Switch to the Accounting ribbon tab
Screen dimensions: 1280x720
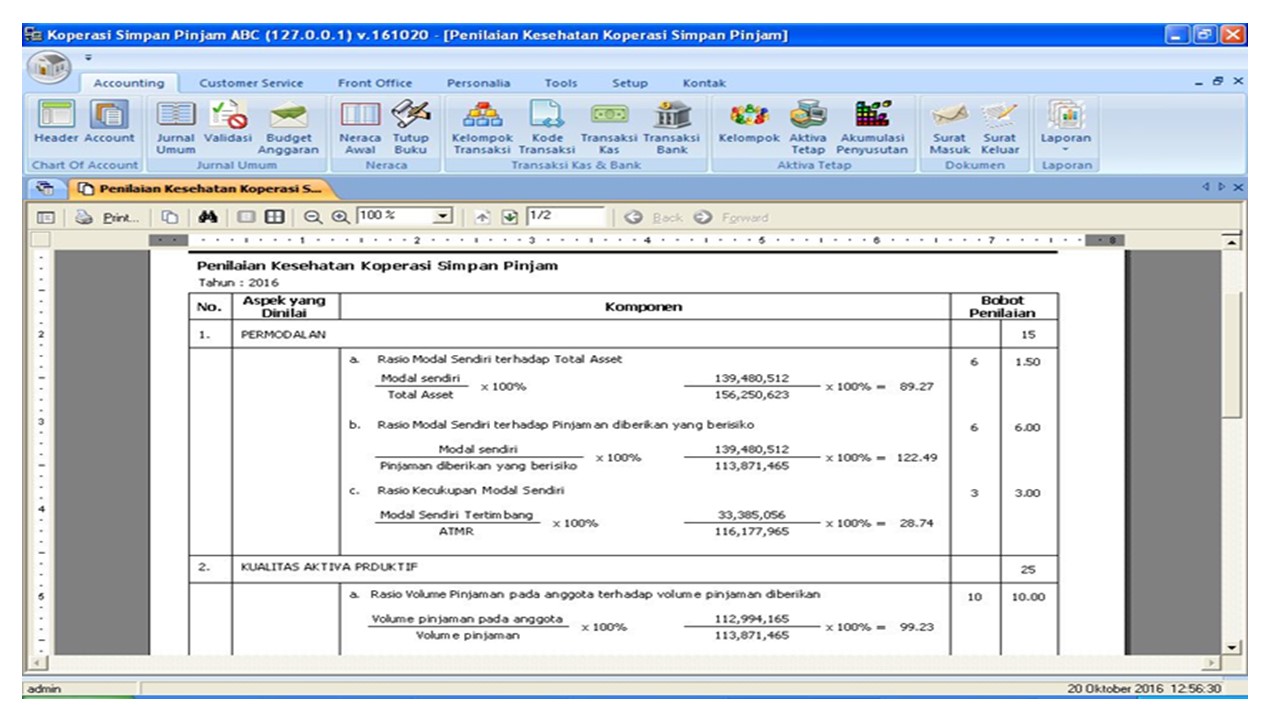129,84
